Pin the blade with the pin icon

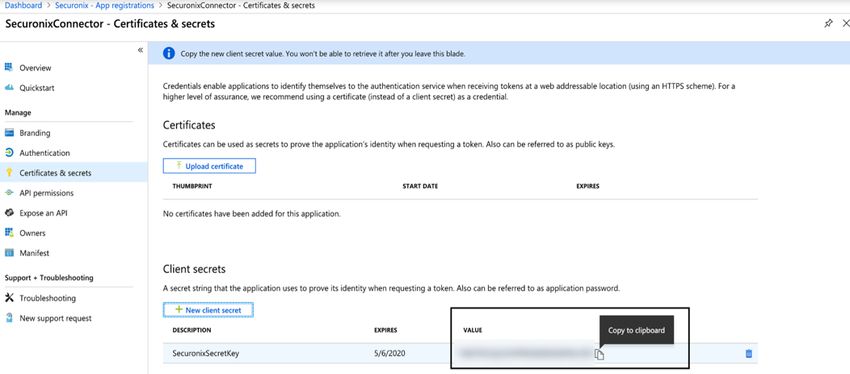pyautogui.click(x=828, y=23)
